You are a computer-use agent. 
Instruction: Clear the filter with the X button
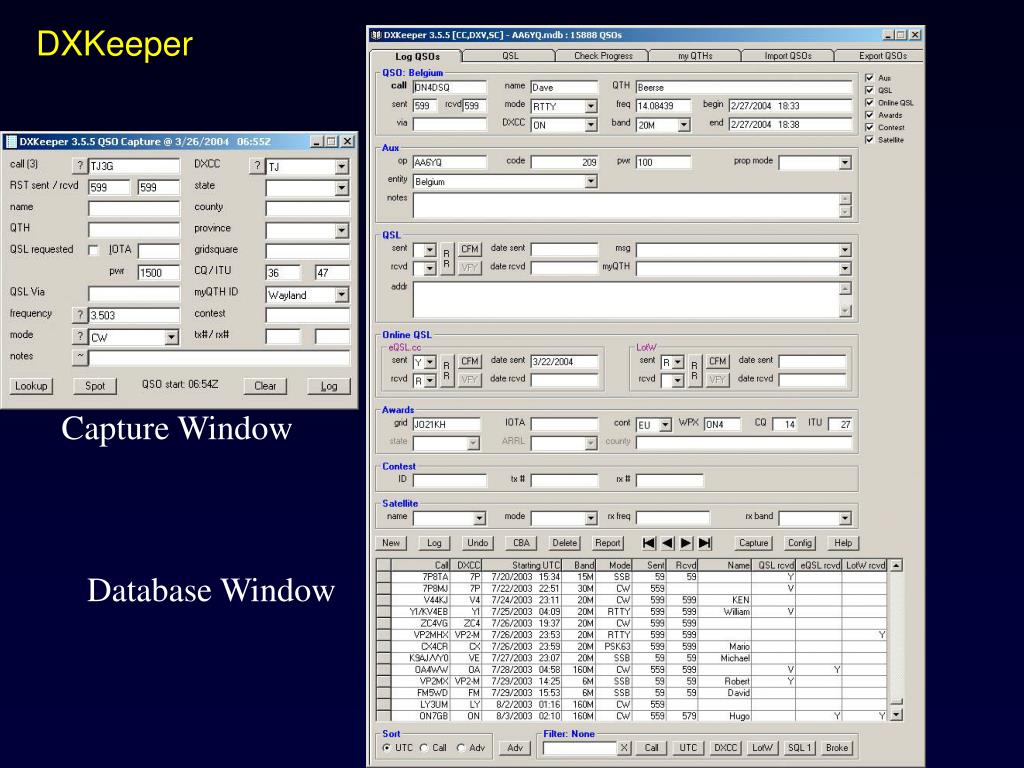pyautogui.click(x=624, y=748)
